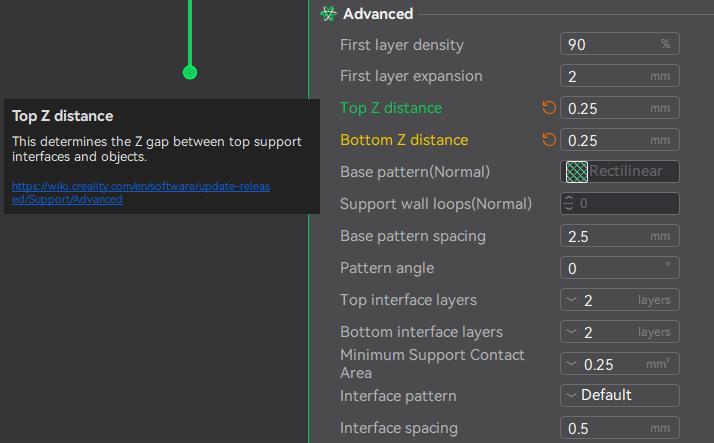Screen dimensions: 714x443
Task: Click the First layer density field
Action: point(608,44)
